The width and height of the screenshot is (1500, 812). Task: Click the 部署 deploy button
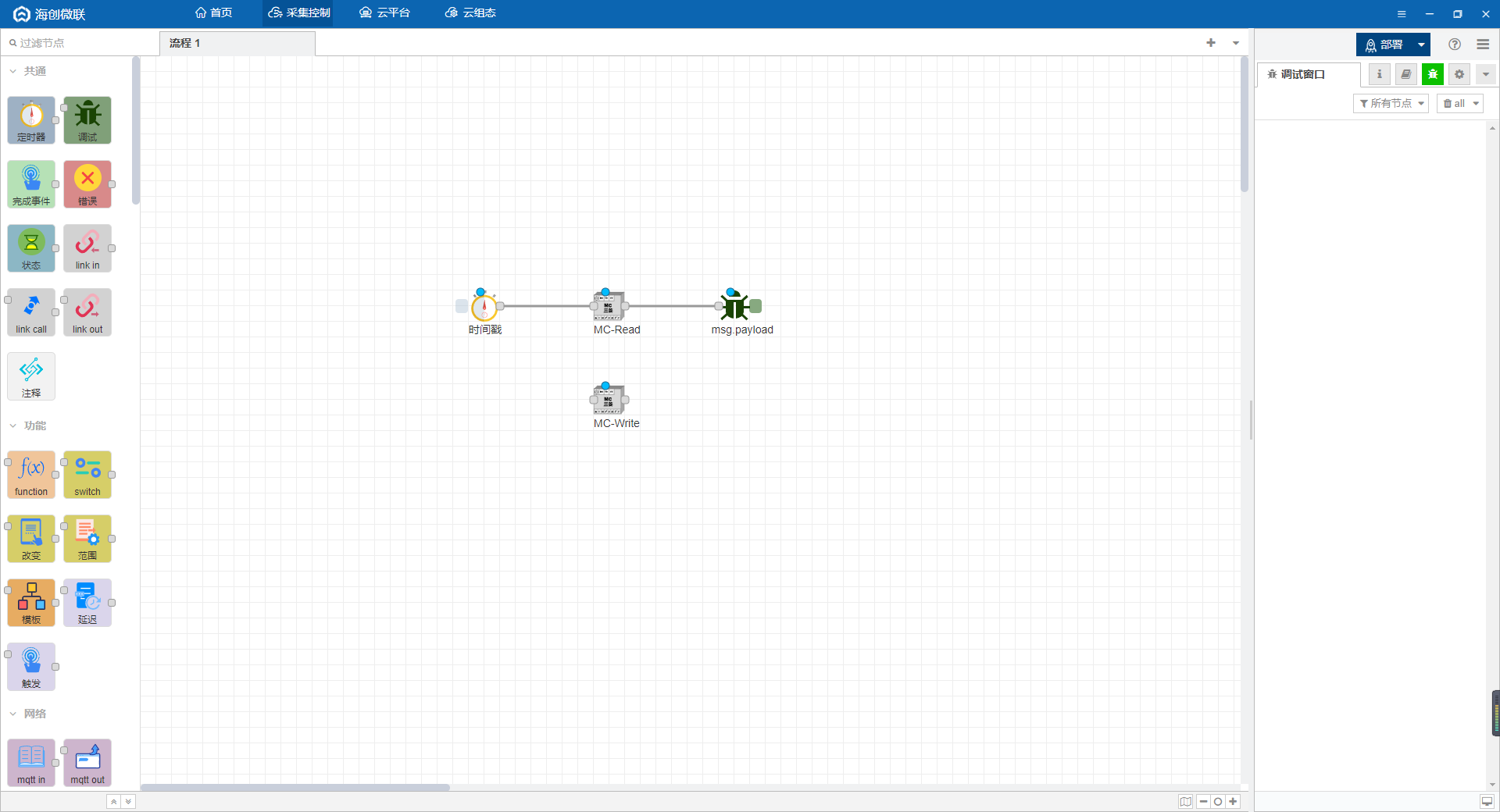pyautogui.click(x=1384, y=45)
